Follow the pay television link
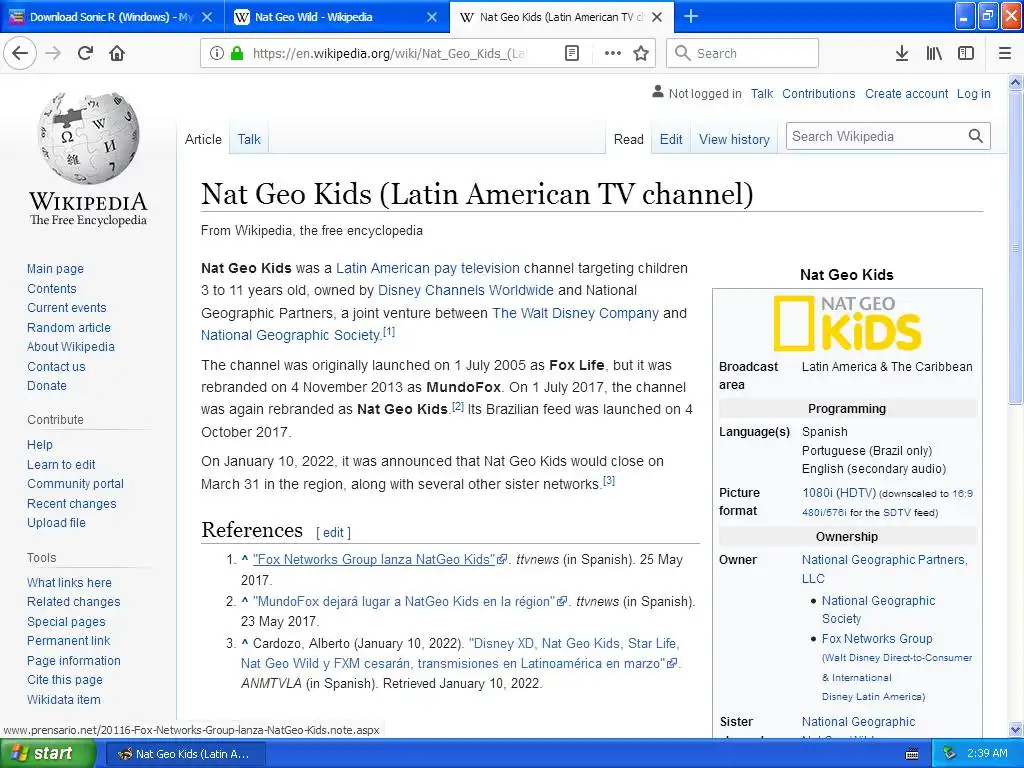Viewport: 1024px width, 768px height. (477, 268)
